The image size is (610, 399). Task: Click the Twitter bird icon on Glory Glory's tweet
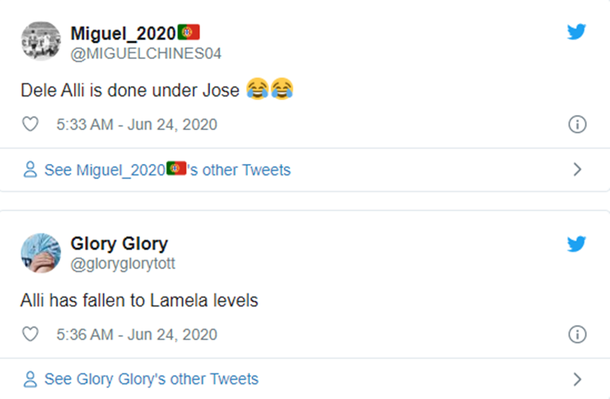click(x=576, y=244)
